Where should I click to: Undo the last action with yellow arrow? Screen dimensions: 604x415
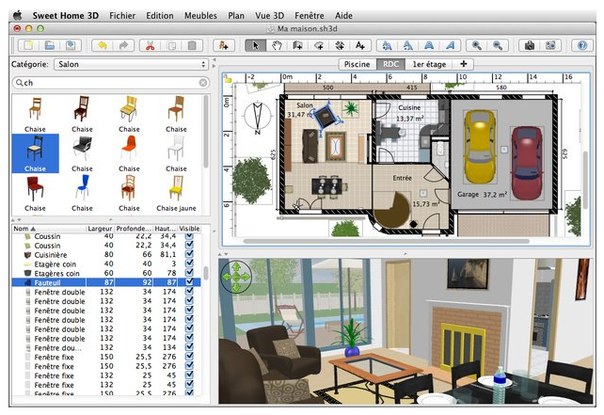click(102, 45)
